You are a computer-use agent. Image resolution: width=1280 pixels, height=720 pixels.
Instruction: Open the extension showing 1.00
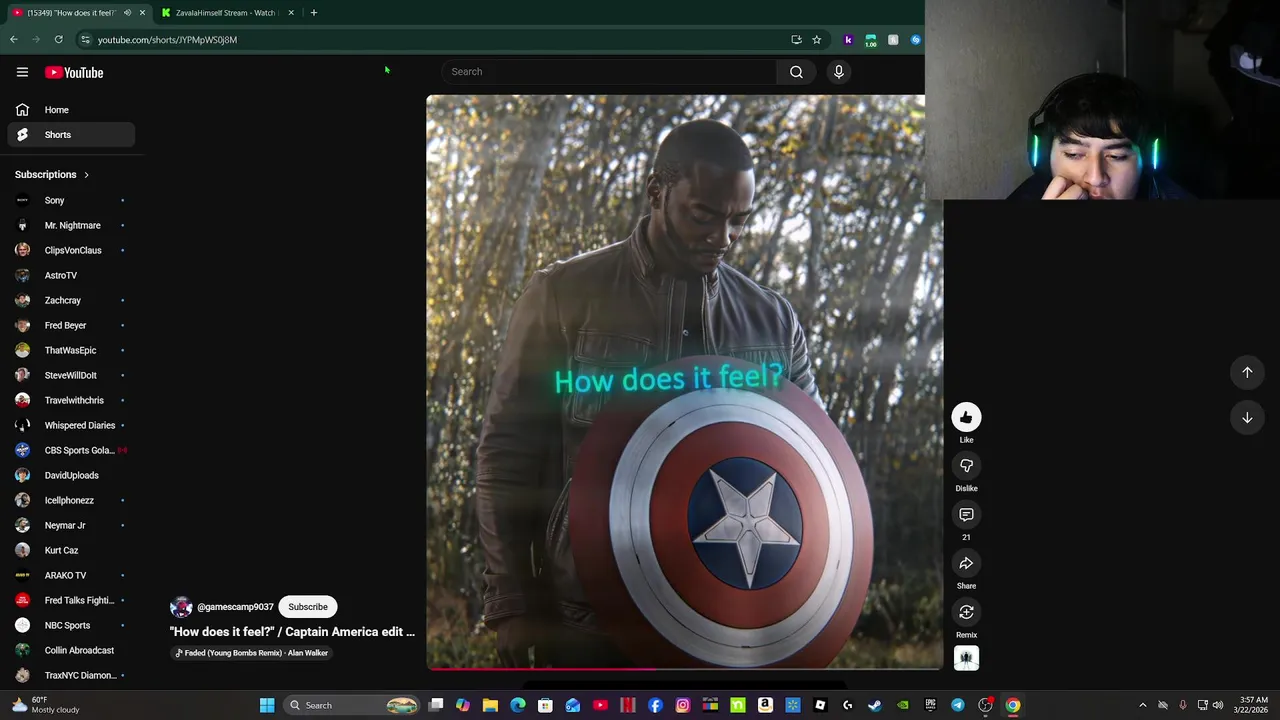[x=870, y=40]
